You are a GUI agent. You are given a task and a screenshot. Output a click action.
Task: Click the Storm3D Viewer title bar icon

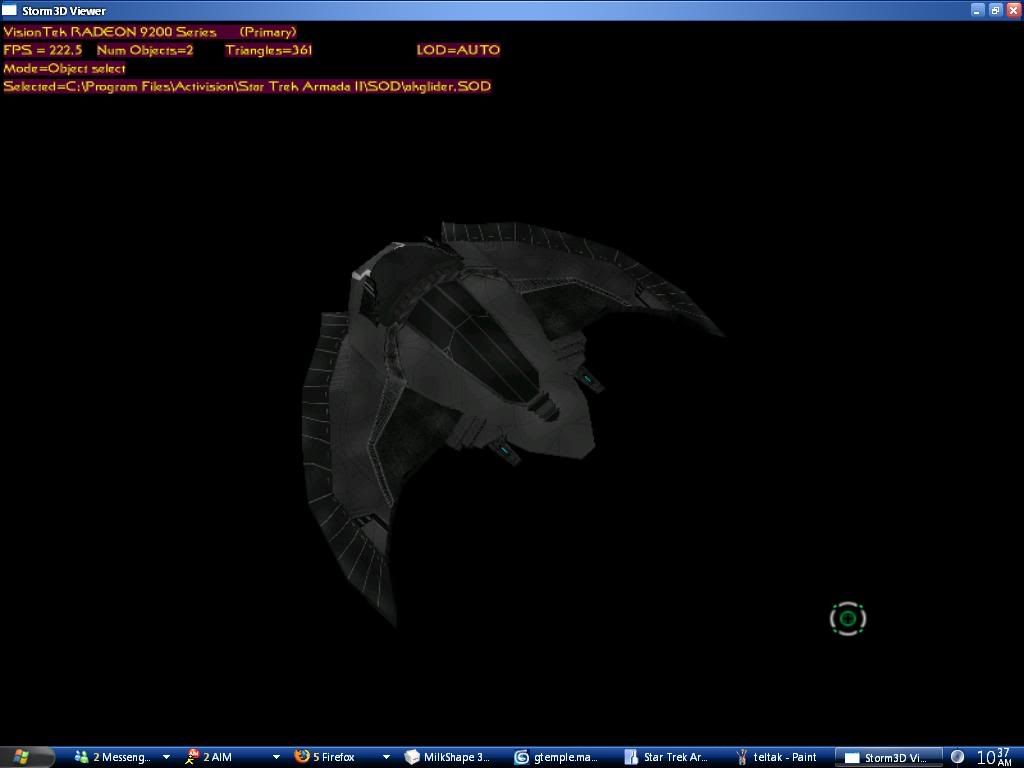click(9, 10)
